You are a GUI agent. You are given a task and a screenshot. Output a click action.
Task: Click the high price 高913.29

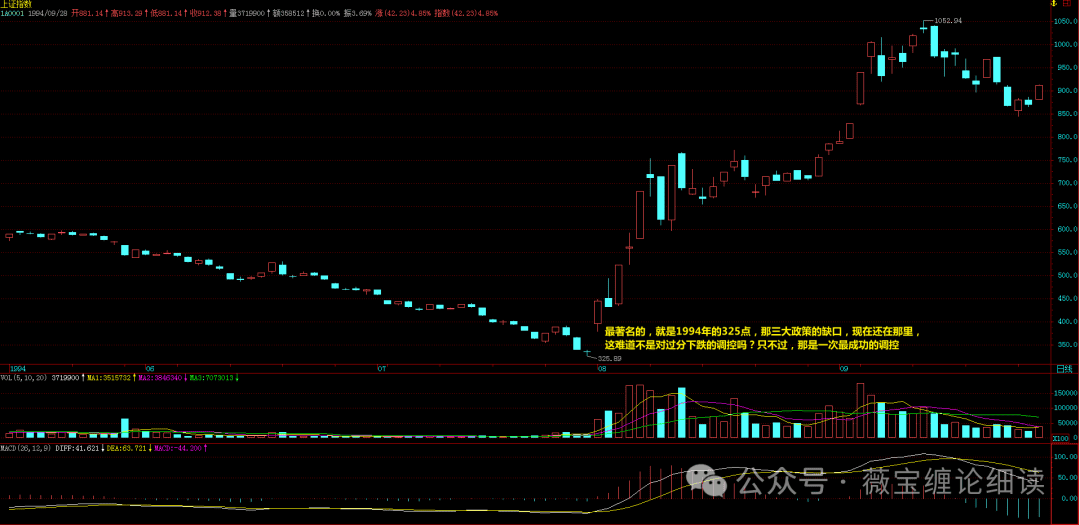127,13
